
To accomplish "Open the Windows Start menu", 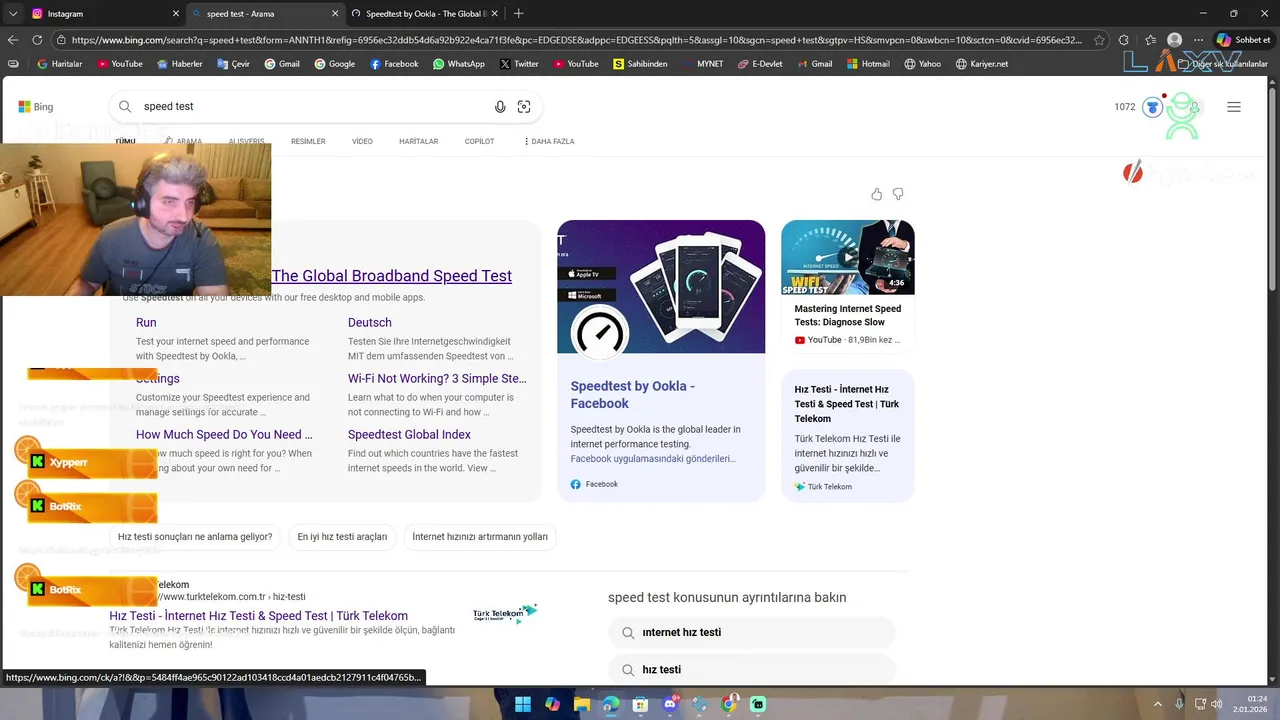I will coord(522,705).
